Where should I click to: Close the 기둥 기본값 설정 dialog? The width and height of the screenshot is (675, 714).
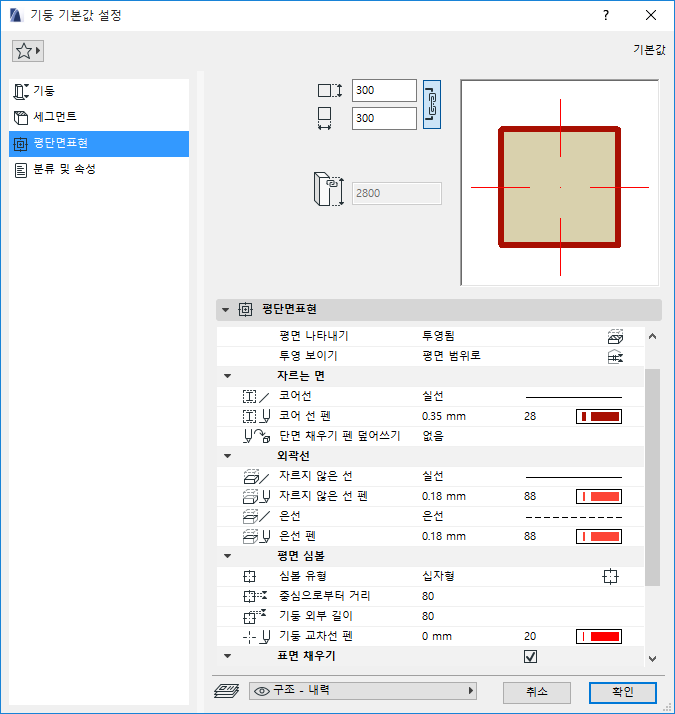(x=651, y=15)
